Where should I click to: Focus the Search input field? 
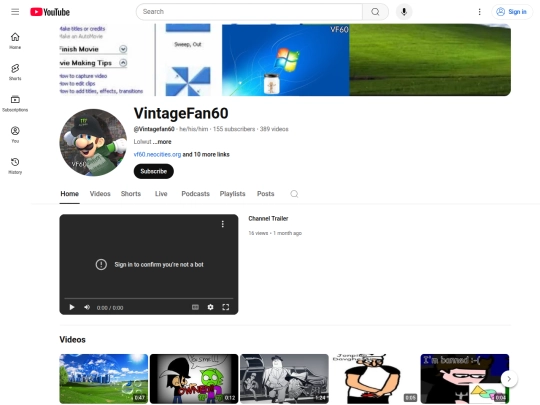[x=249, y=12]
